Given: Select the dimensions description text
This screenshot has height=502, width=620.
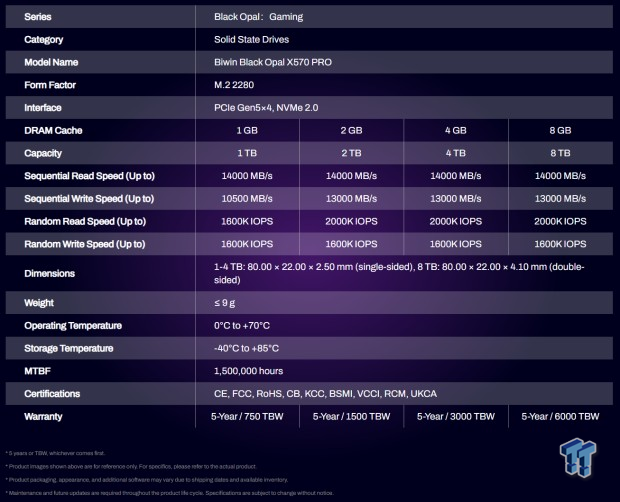Looking at the screenshot, I should coord(399,273).
